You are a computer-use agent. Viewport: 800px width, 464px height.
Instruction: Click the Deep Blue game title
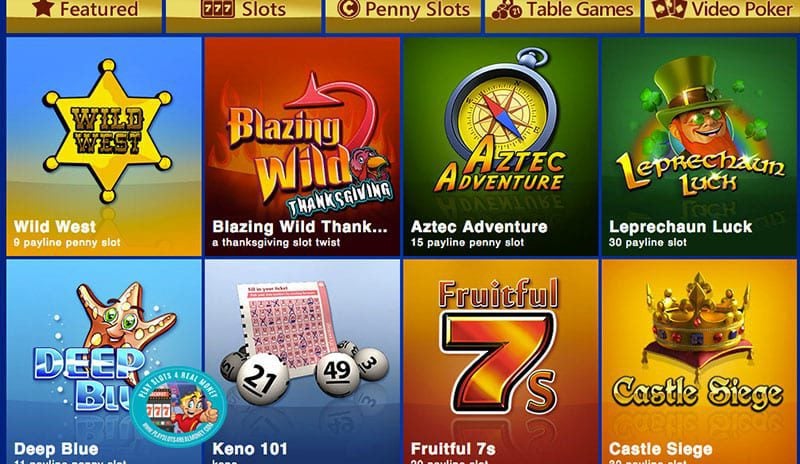pos(56,449)
